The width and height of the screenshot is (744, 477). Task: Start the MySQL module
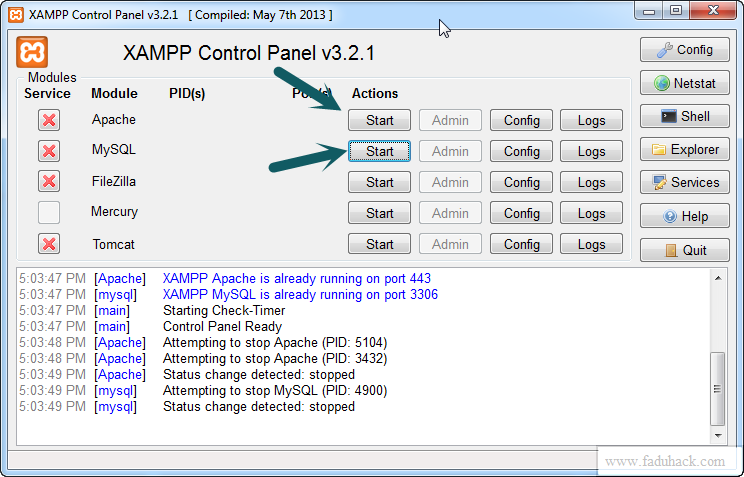pyautogui.click(x=379, y=151)
